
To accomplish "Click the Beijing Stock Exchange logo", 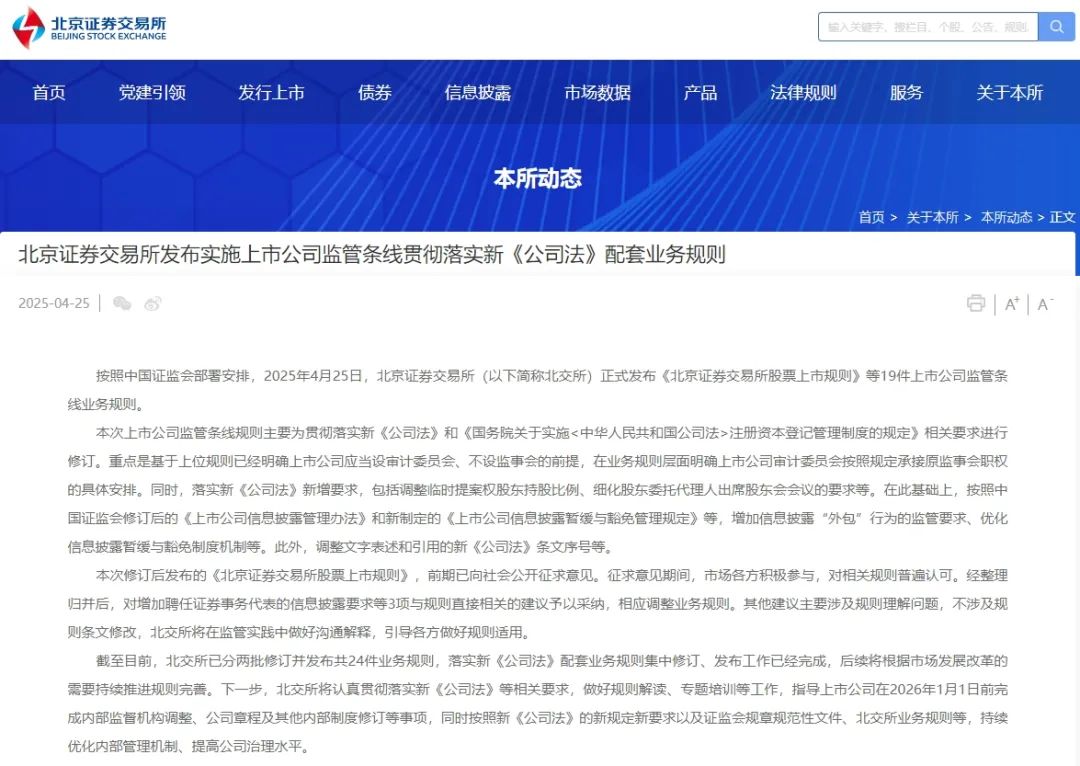I will click(x=88, y=27).
